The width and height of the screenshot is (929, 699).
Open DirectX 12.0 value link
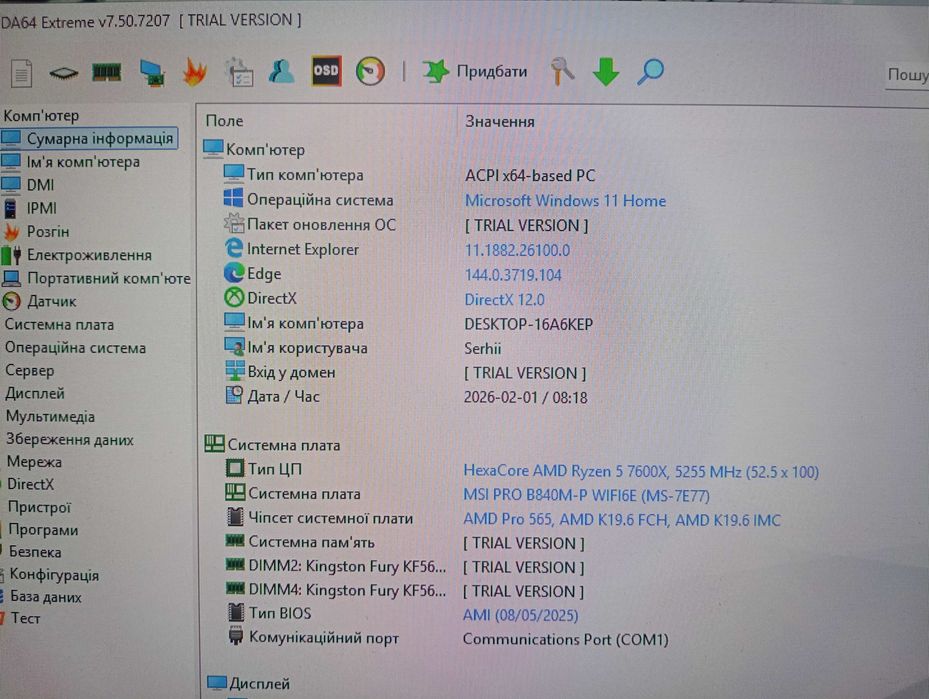pyautogui.click(x=504, y=300)
